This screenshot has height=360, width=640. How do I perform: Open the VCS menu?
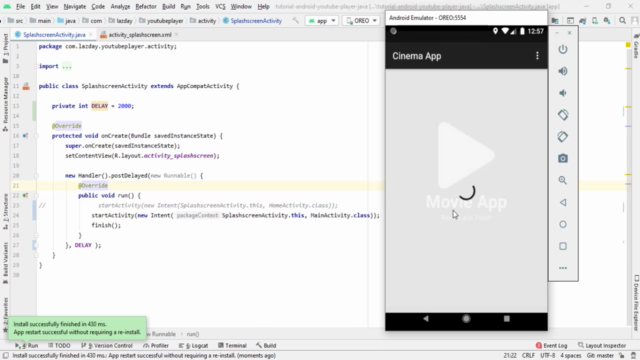[x=220, y=7]
